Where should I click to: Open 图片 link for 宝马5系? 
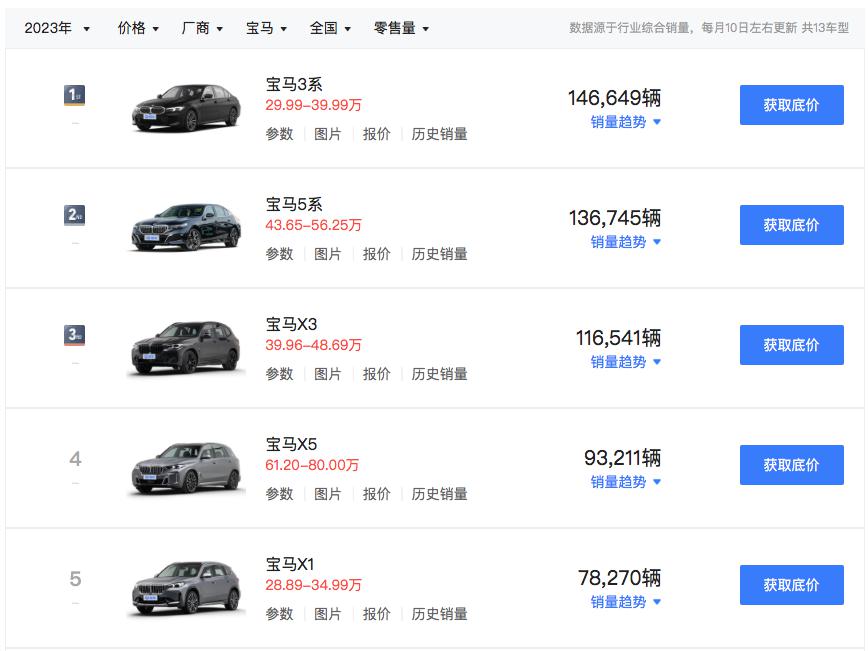(328, 254)
